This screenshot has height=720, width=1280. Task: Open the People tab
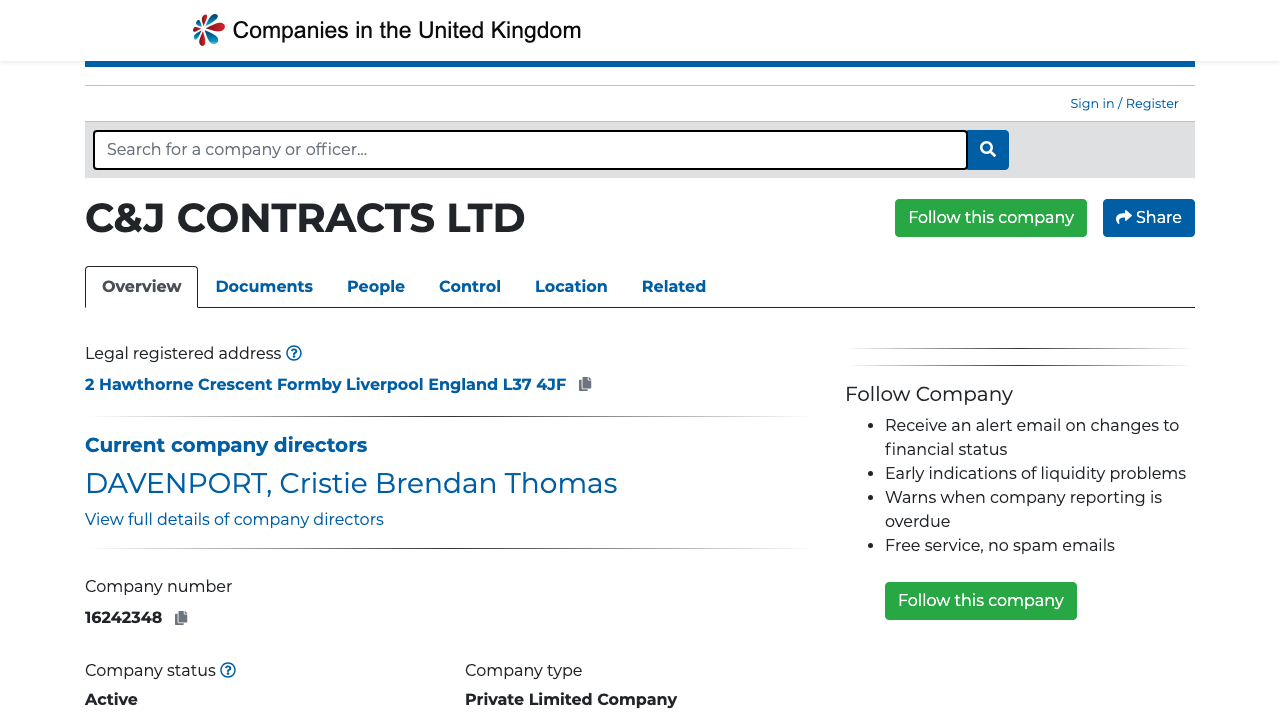(x=375, y=287)
